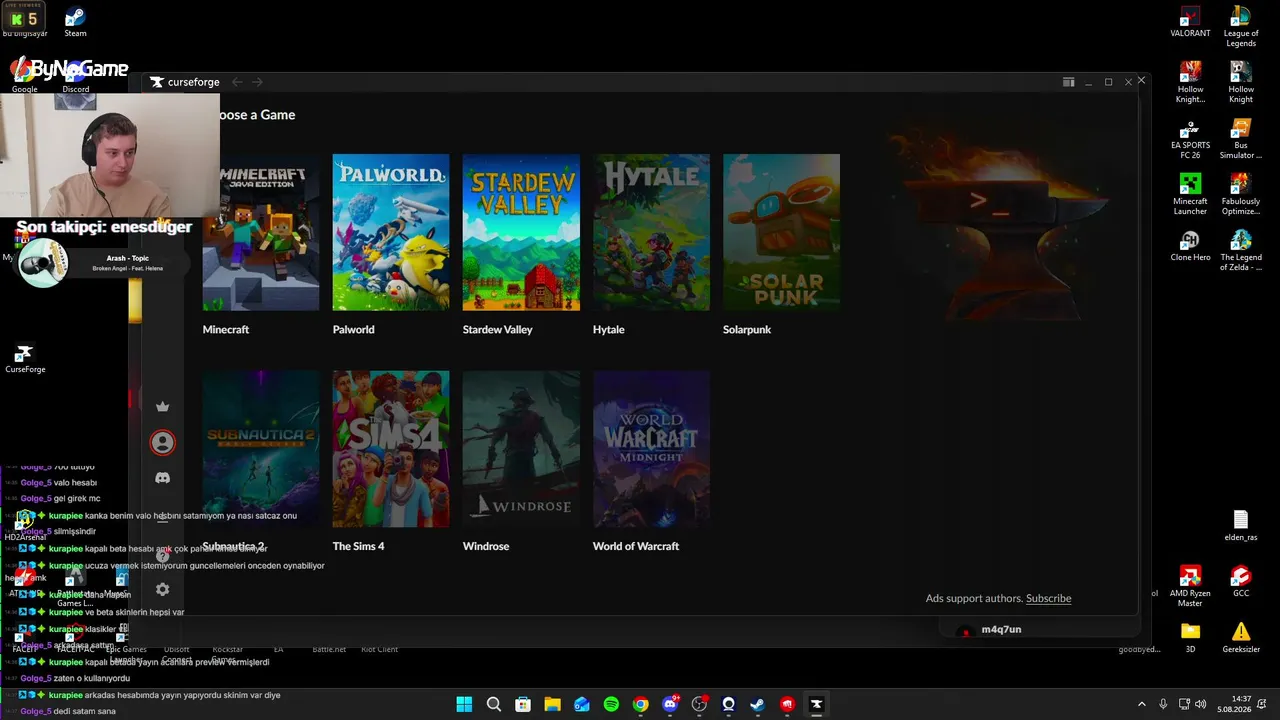Screen dimensions: 1280x720
Task: Select the VALORANT desktop shortcut
Action: click(1190, 22)
